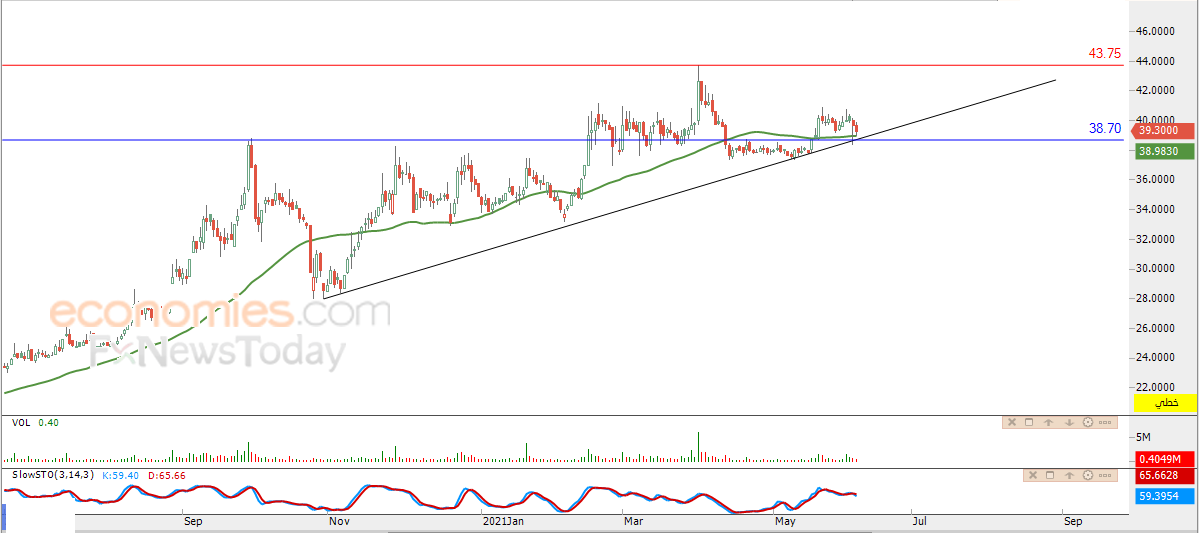The image size is (1199, 533).
Task: Maximize the SlowSTO indicator panel
Action: click(1050, 475)
